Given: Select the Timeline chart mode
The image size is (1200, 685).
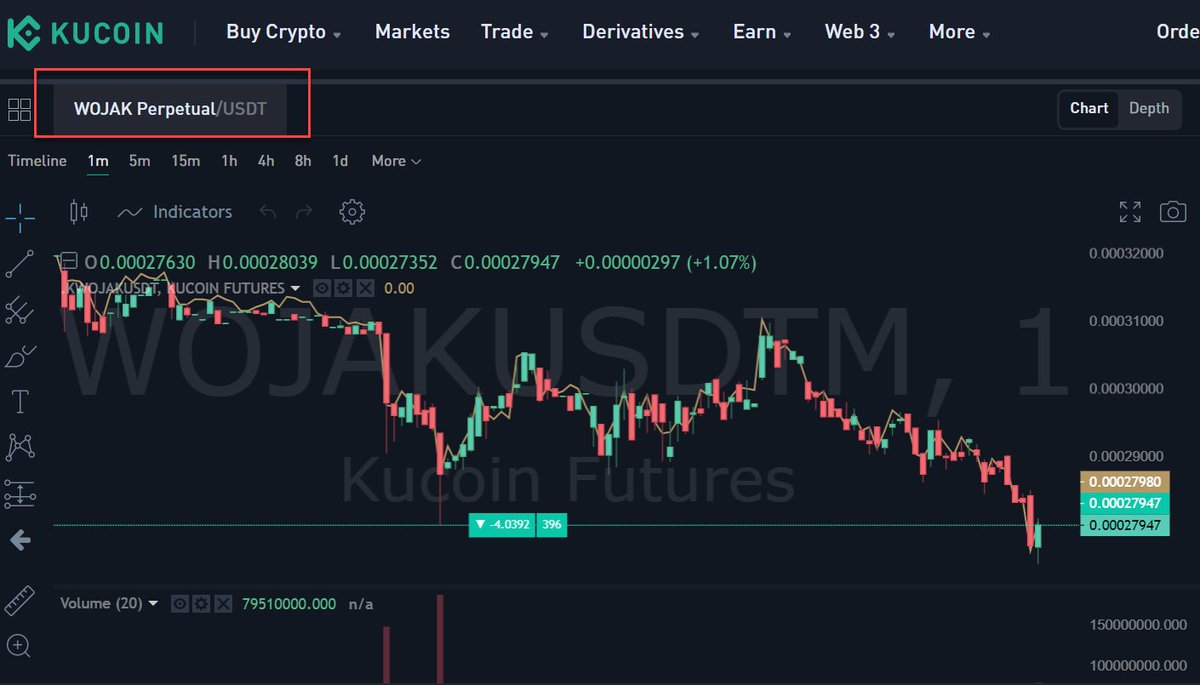Looking at the screenshot, I should pyautogui.click(x=37, y=161).
